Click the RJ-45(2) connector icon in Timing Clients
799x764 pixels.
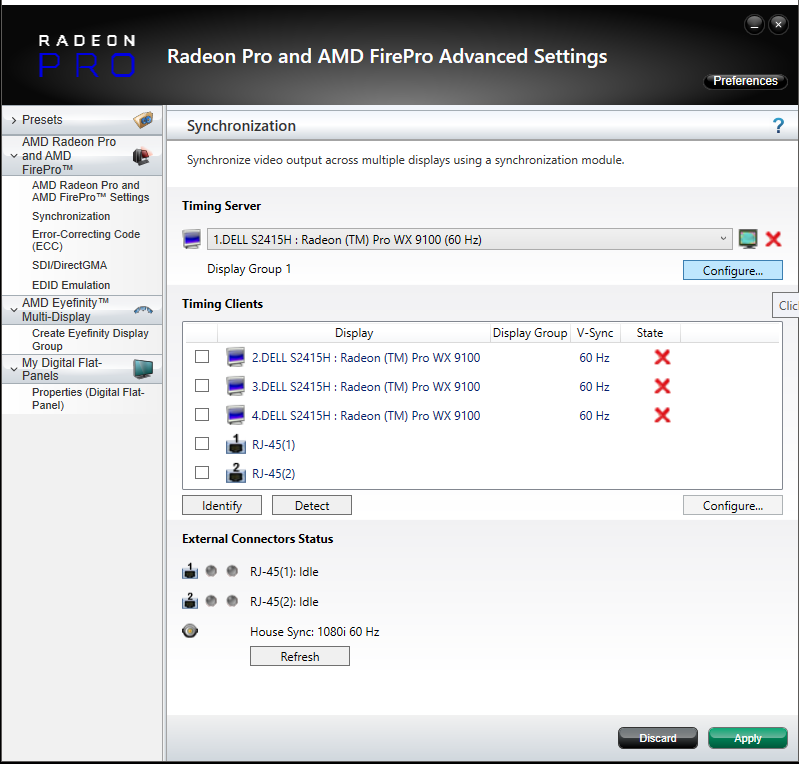click(235, 473)
